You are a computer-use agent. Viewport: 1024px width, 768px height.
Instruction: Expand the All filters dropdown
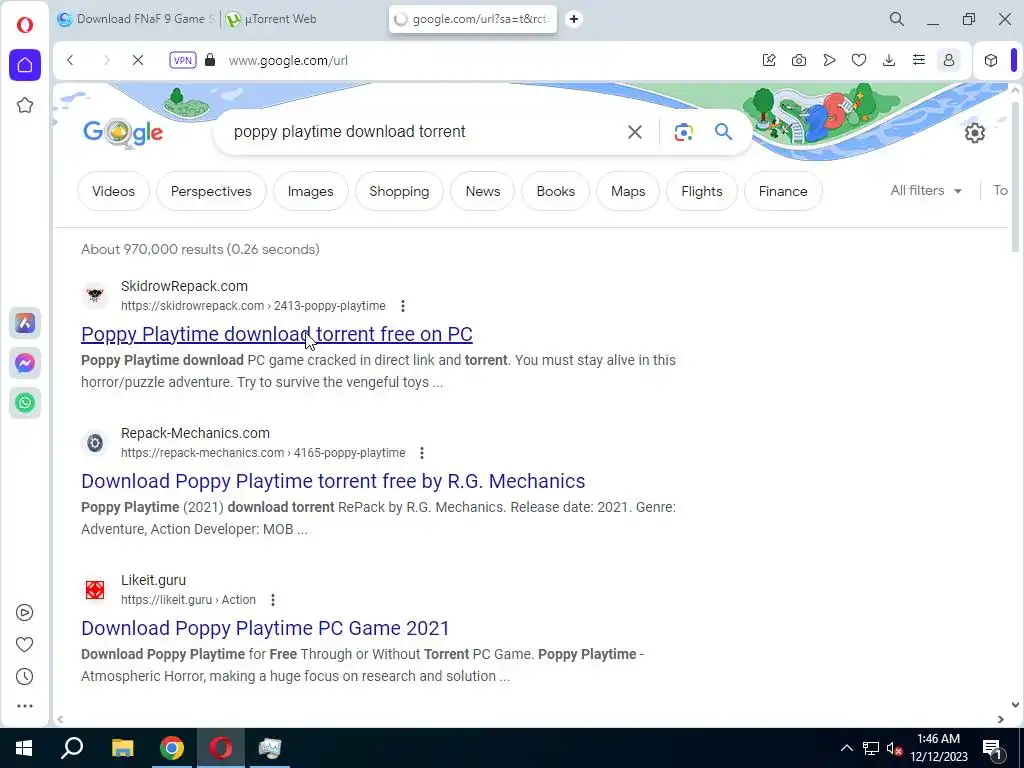pos(926,191)
